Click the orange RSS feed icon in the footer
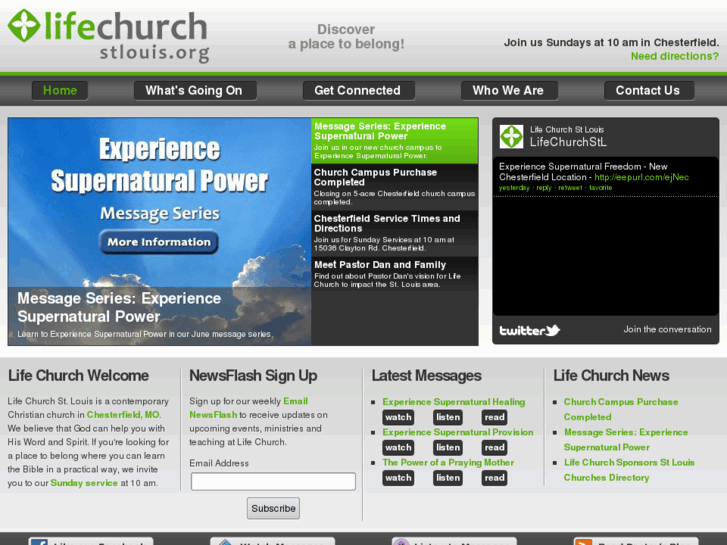This screenshot has width=727, height=545. 584,542
